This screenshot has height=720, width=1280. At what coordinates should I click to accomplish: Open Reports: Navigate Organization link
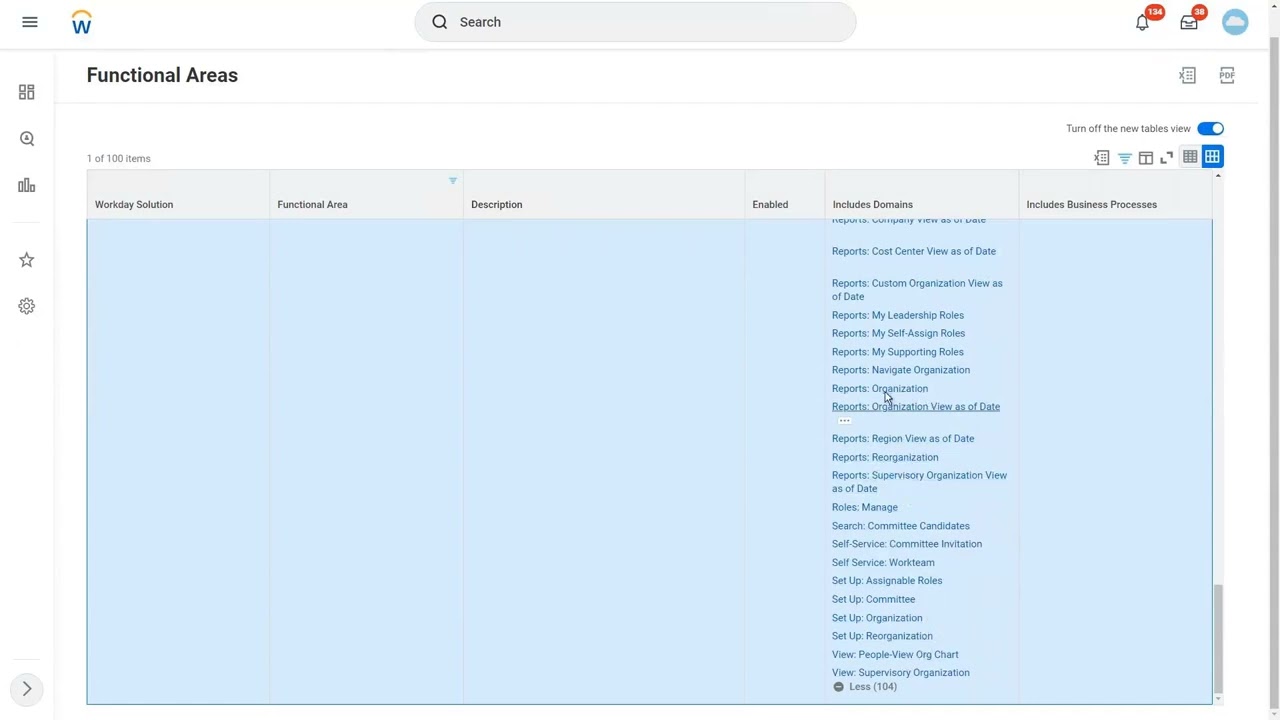point(901,370)
